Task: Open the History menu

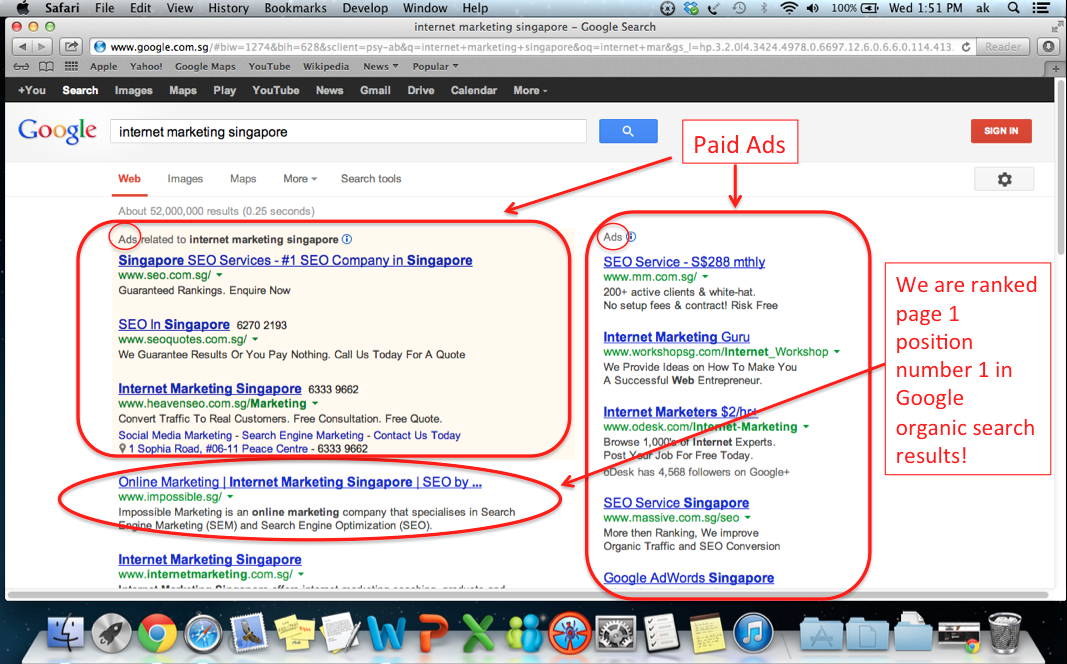Action: point(228,8)
